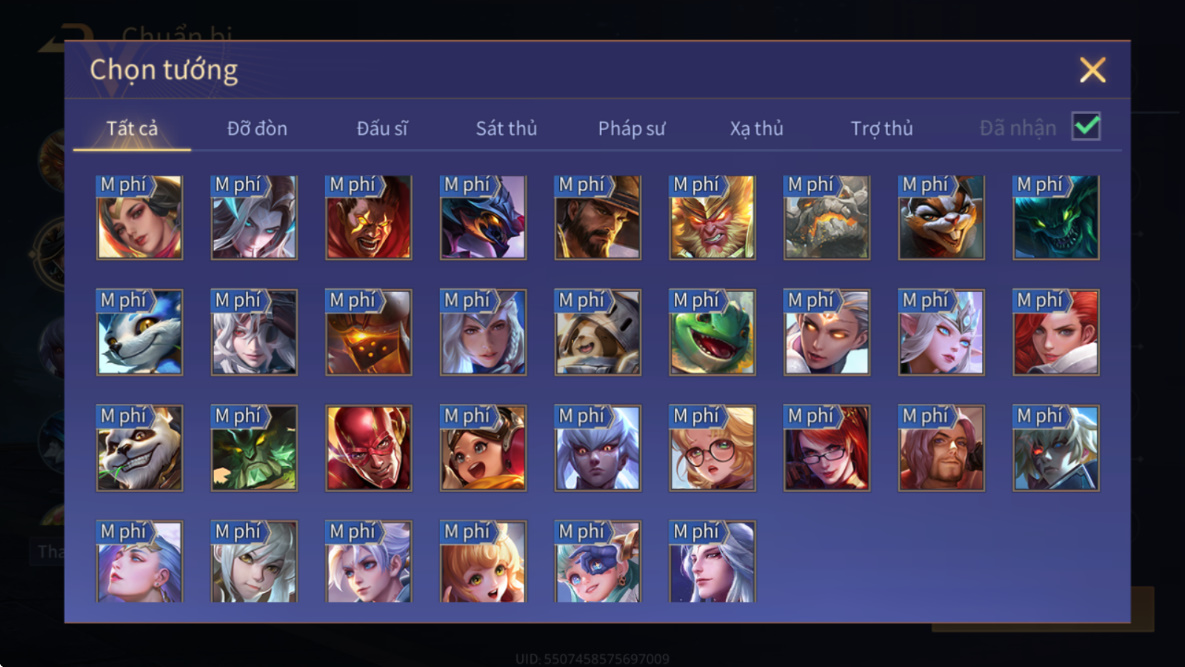Choose the sloth in knight armor
The image size is (1185, 667).
[x=598, y=332]
